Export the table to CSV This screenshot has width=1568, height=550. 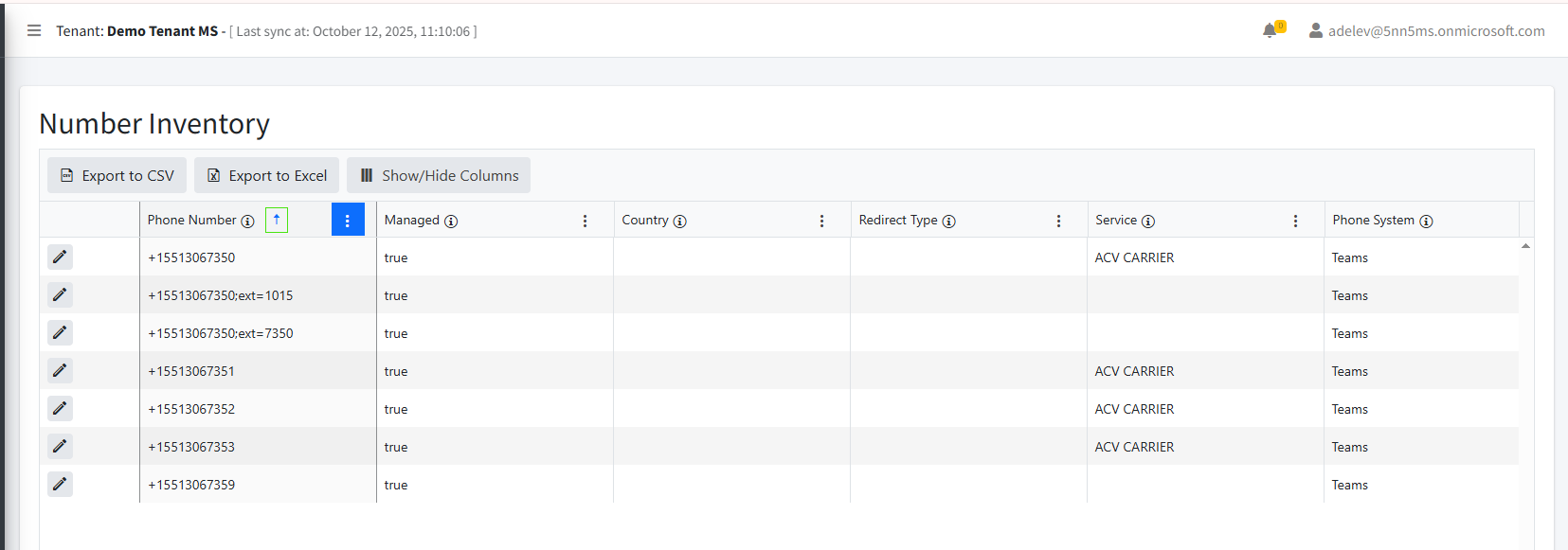117,175
